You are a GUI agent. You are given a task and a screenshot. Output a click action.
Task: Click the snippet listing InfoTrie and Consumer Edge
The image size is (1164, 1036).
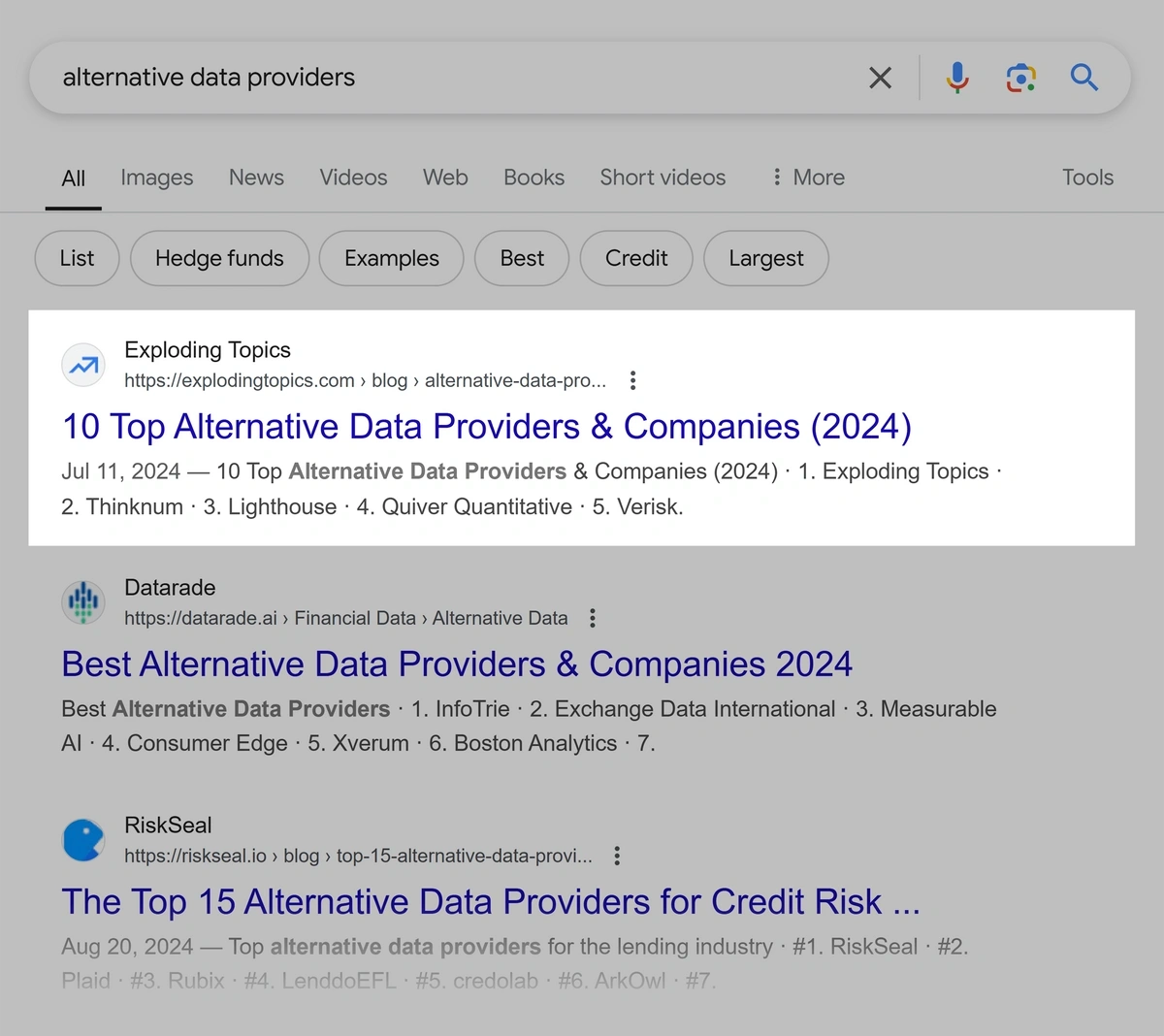pos(529,727)
